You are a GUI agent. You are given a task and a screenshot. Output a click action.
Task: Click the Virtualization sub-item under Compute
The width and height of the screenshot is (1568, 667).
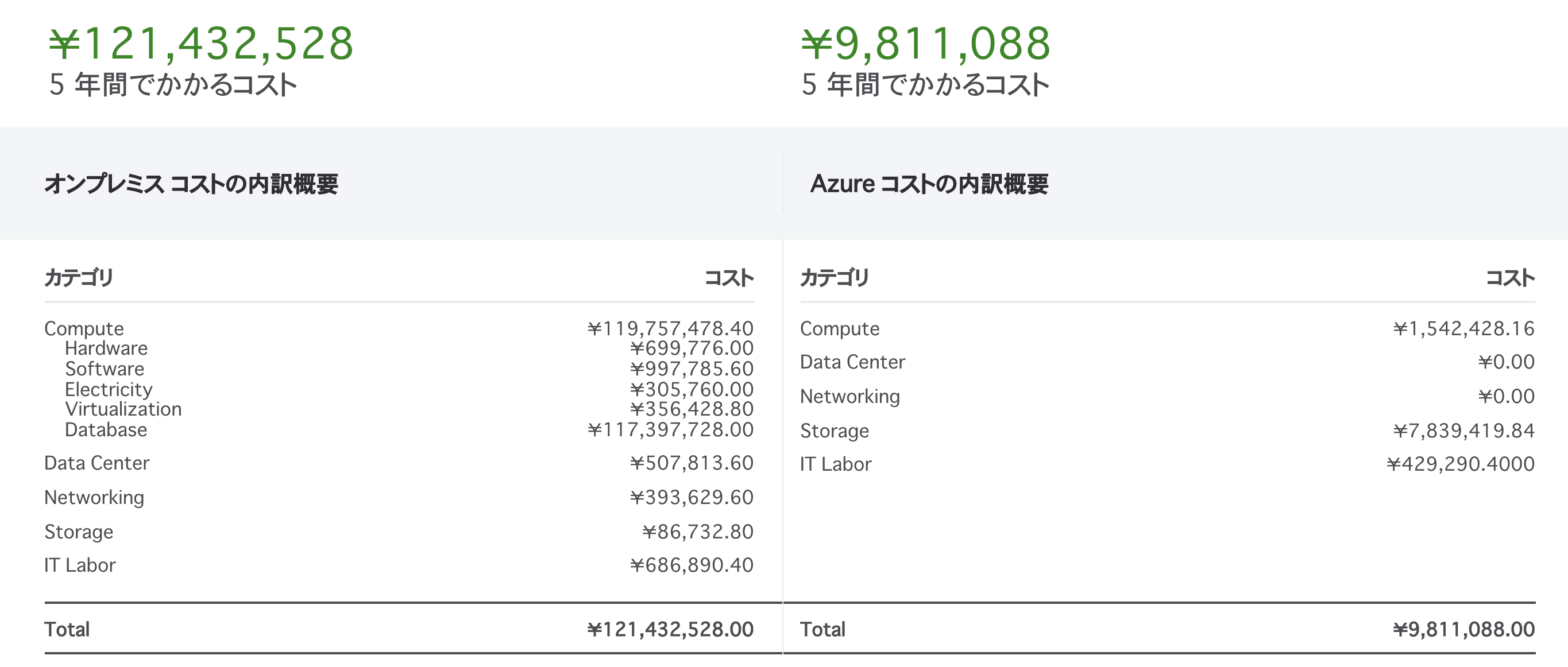click(x=123, y=410)
